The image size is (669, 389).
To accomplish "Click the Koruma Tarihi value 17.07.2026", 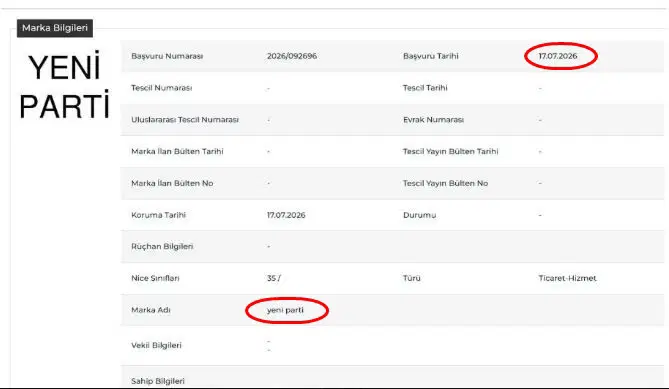I will [286, 215].
